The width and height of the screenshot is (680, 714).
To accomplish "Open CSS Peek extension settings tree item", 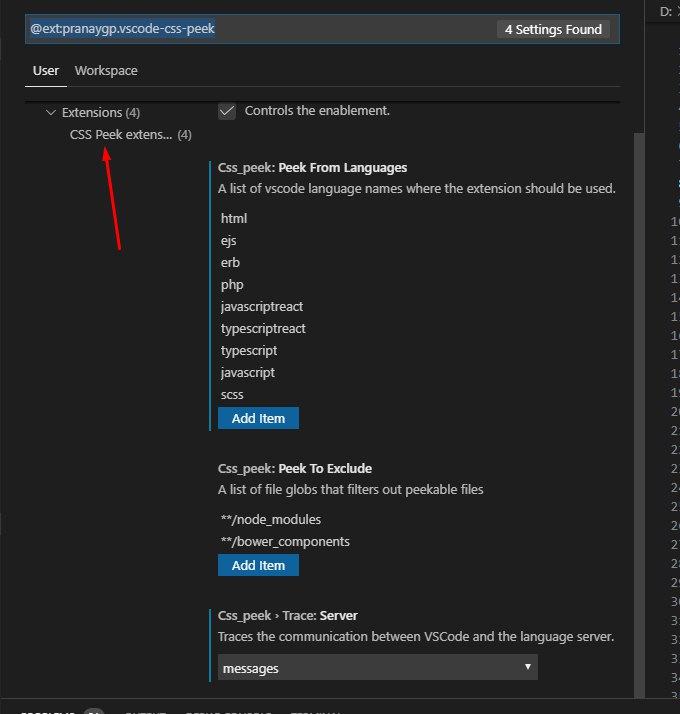I will click(130, 135).
